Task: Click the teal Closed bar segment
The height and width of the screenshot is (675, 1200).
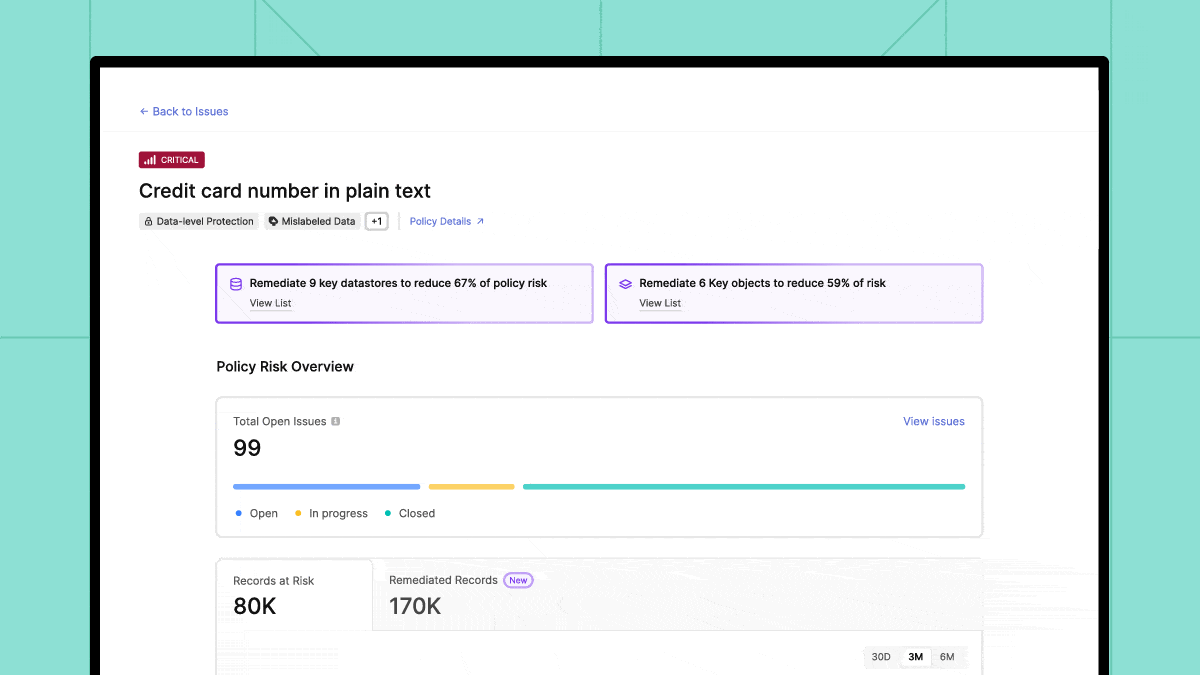Action: (x=744, y=487)
